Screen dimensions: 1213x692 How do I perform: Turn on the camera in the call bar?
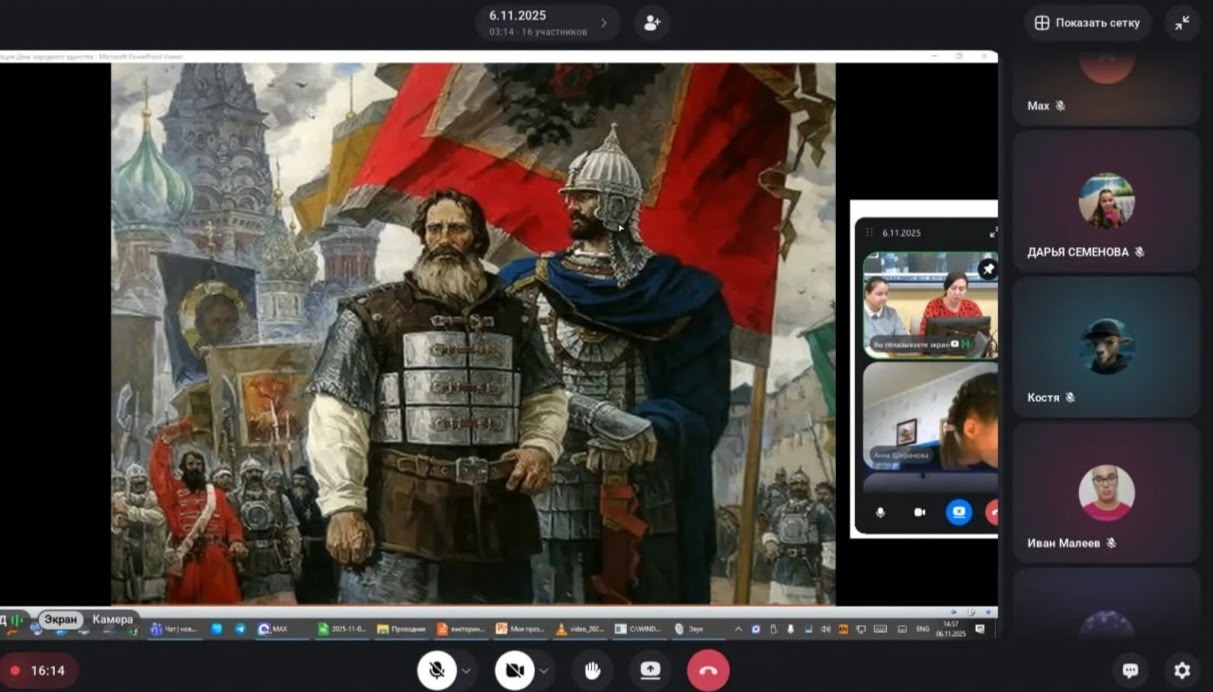514,670
